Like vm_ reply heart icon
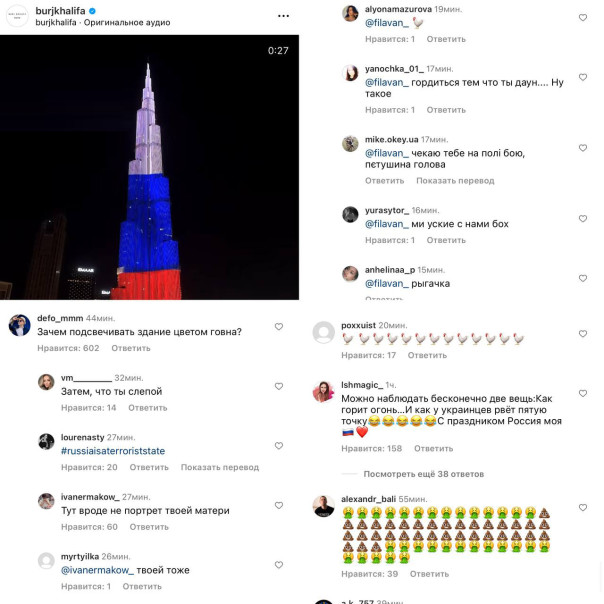Image resolution: width=604 pixels, height=604 pixels. pos(279,386)
